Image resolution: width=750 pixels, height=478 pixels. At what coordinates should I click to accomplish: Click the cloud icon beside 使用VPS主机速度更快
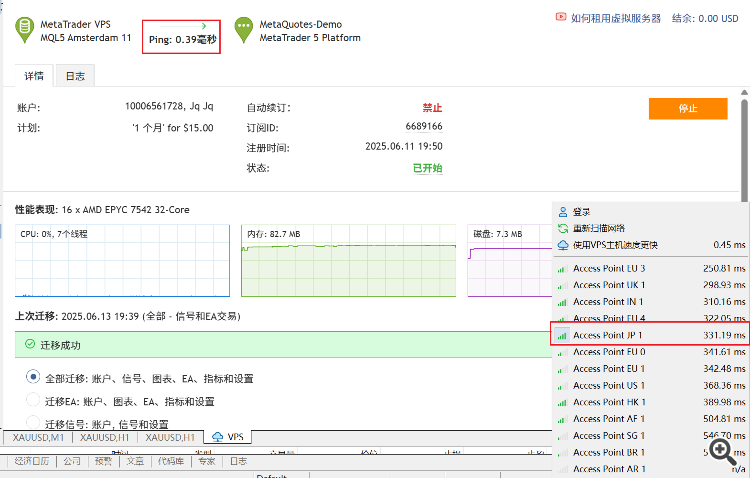tap(563, 245)
